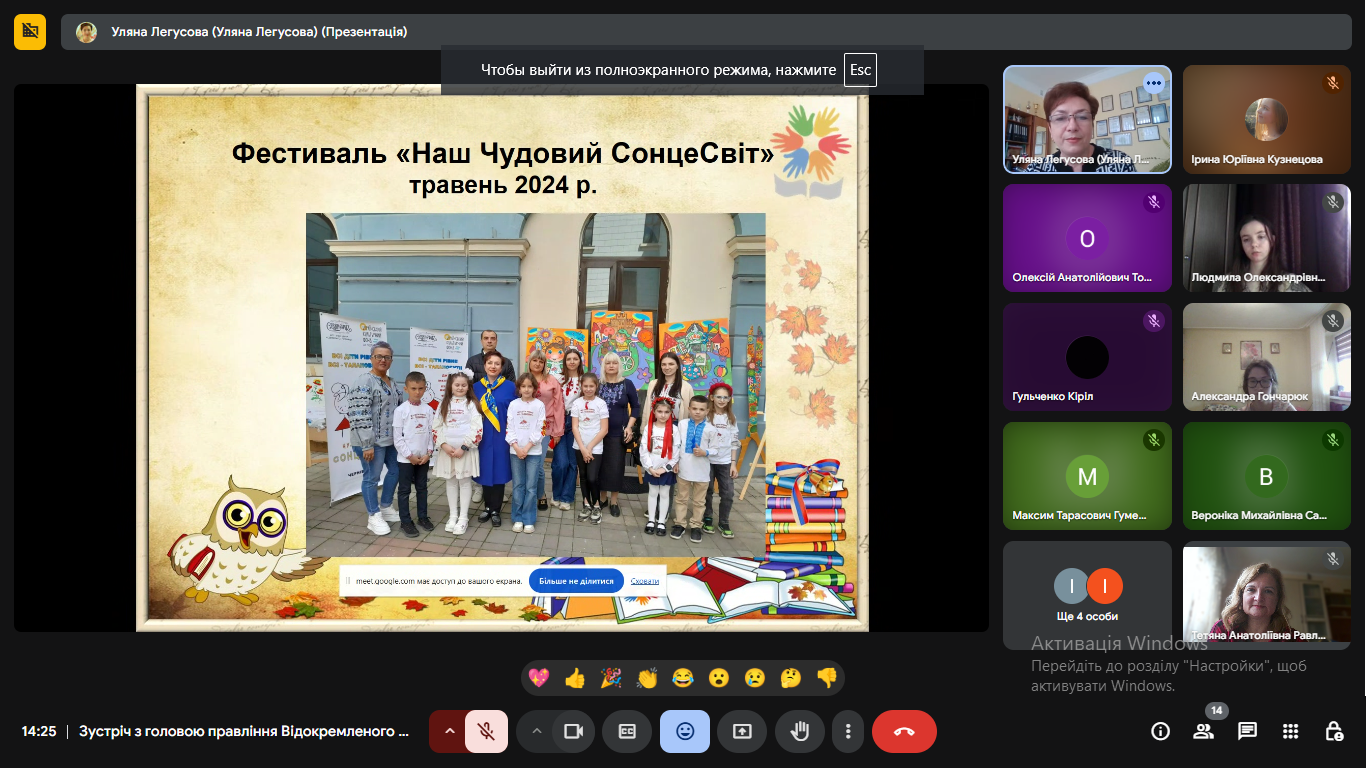Unmute the microphone
The width and height of the screenshot is (1366, 768).
click(x=486, y=731)
